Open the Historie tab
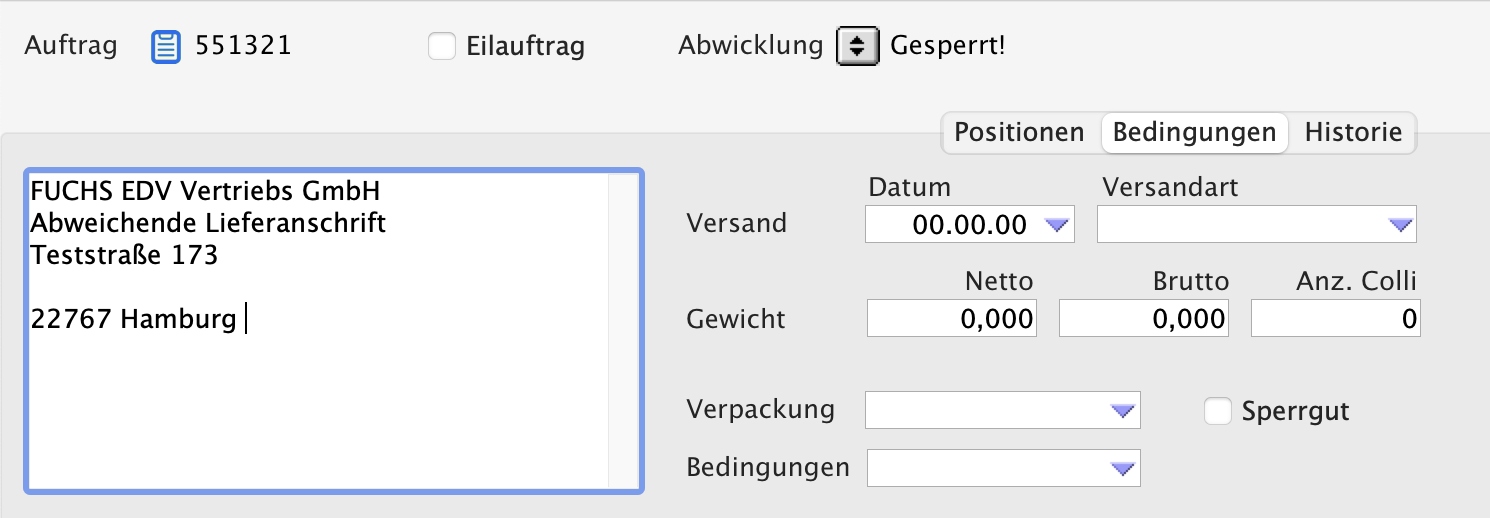The height and width of the screenshot is (518, 1490). point(1353,132)
